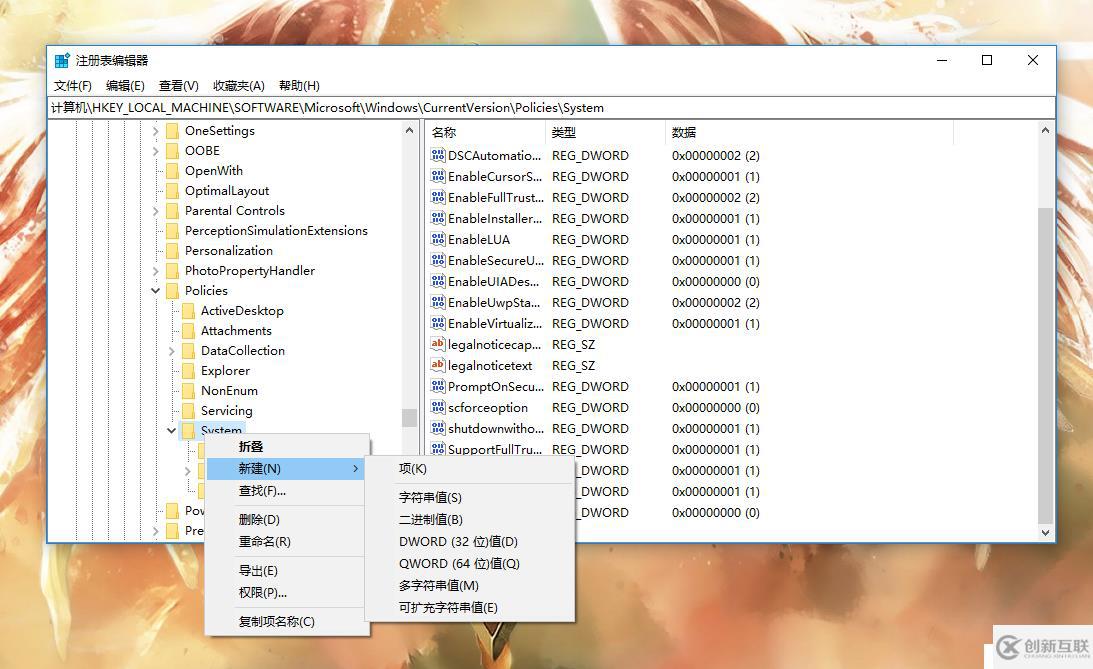Click the ActiveDesktop folder icon
This screenshot has width=1093, height=669.
point(188,311)
